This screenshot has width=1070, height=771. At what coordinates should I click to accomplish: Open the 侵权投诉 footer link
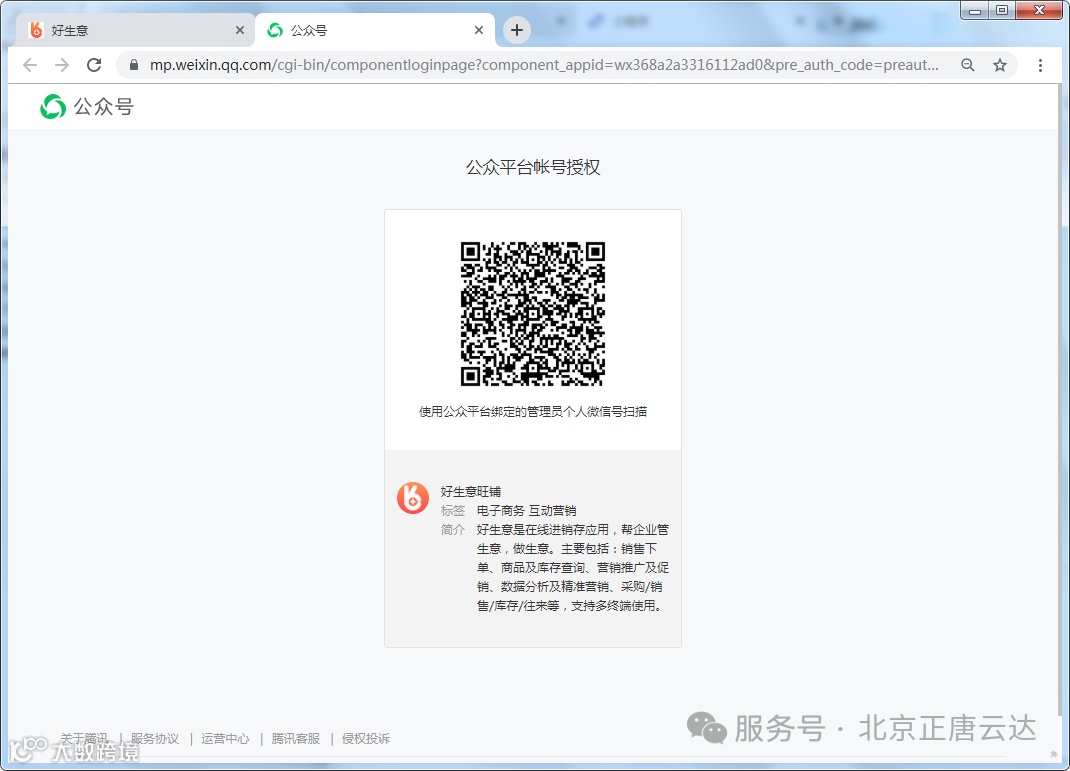pyautogui.click(x=366, y=738)
